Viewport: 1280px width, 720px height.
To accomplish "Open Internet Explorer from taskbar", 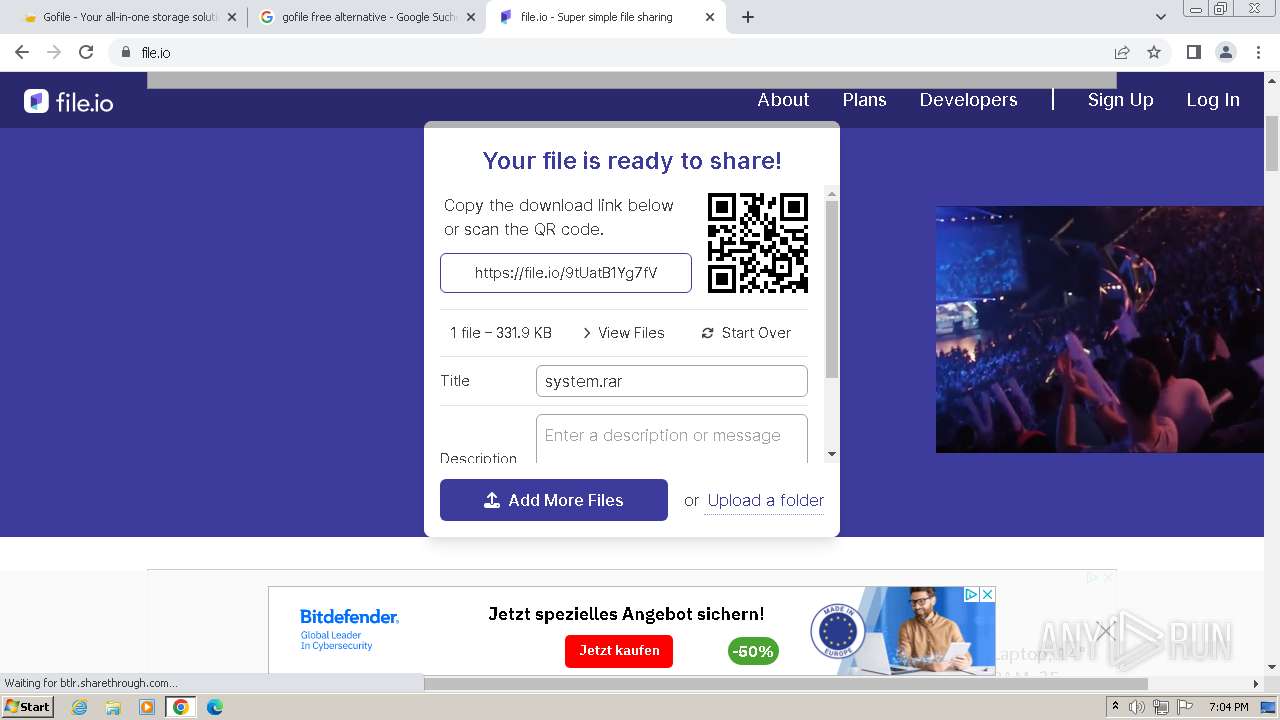I will click(x=79, y=707).
